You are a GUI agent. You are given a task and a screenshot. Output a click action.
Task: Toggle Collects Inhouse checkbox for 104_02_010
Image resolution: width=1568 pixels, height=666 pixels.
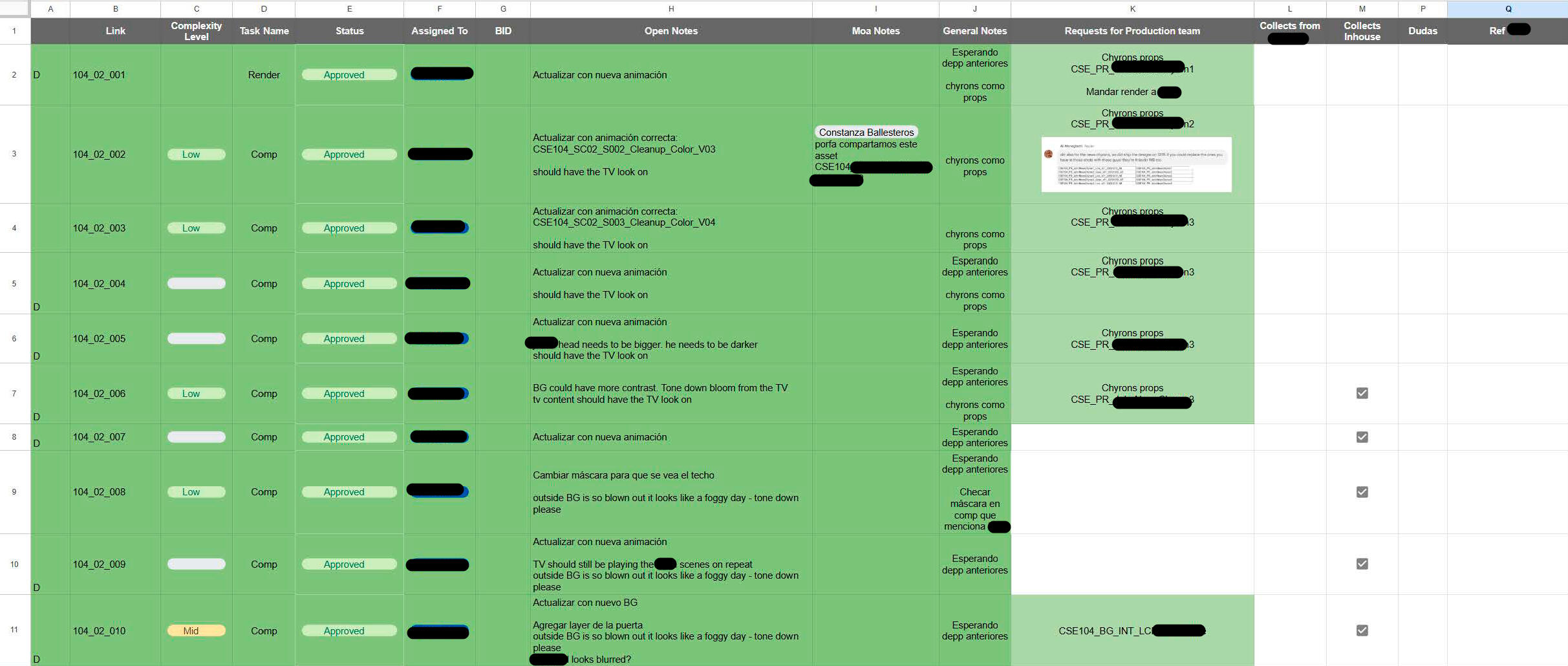click(1362, 630)
